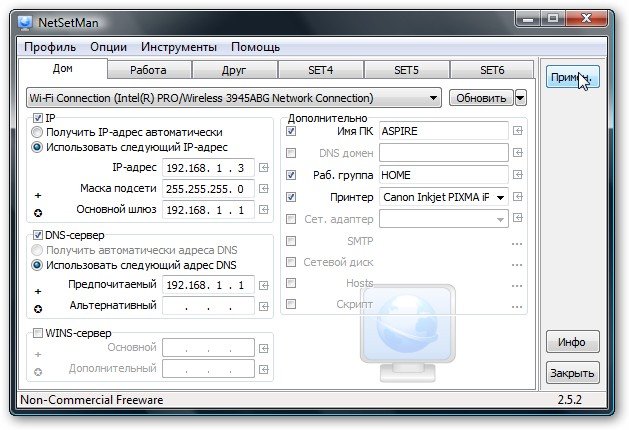Viewport: 629px width, 430px height.
Task: Click the dropdown arrow next to Обновить
Action: coord(521,98)
